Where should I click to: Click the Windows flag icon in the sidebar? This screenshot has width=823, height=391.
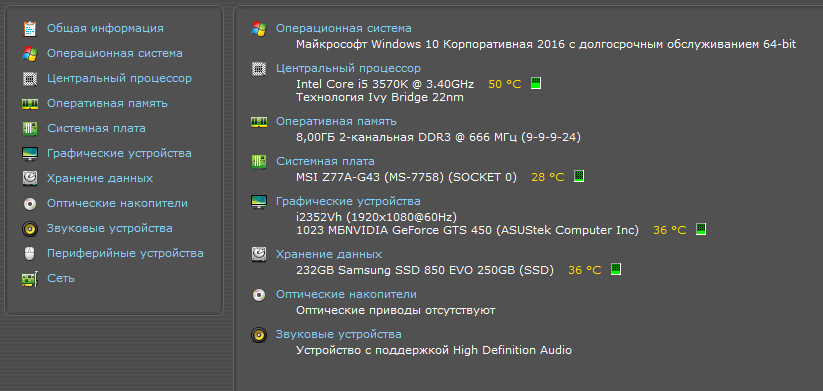(x=30, y=54)
